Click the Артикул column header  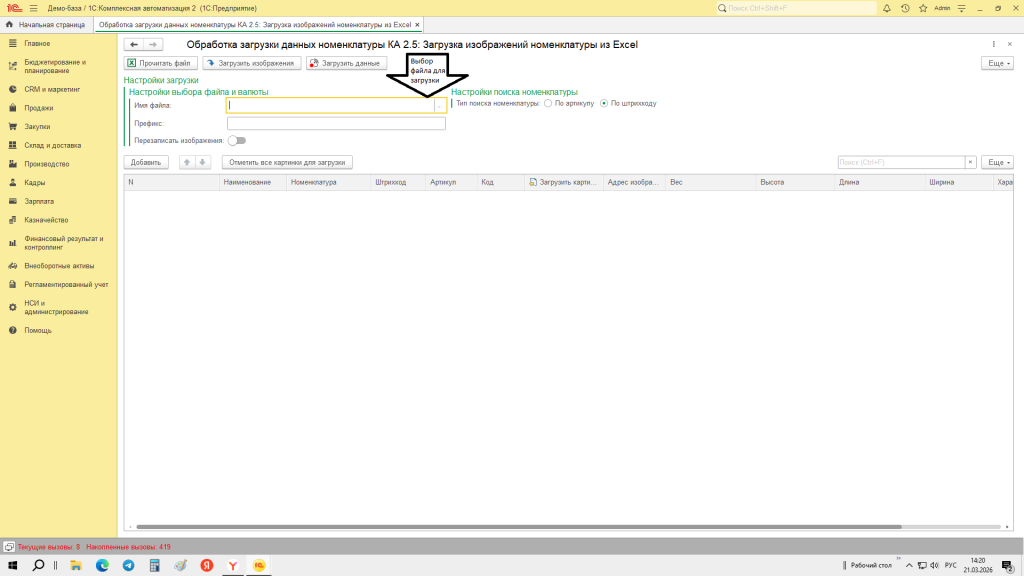tap(451, 182)
